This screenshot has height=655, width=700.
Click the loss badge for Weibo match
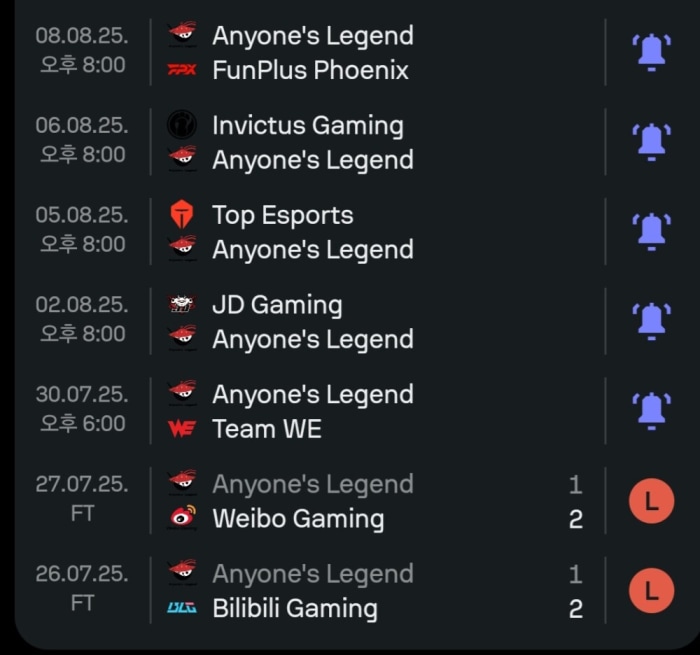[x=651, y=501]
